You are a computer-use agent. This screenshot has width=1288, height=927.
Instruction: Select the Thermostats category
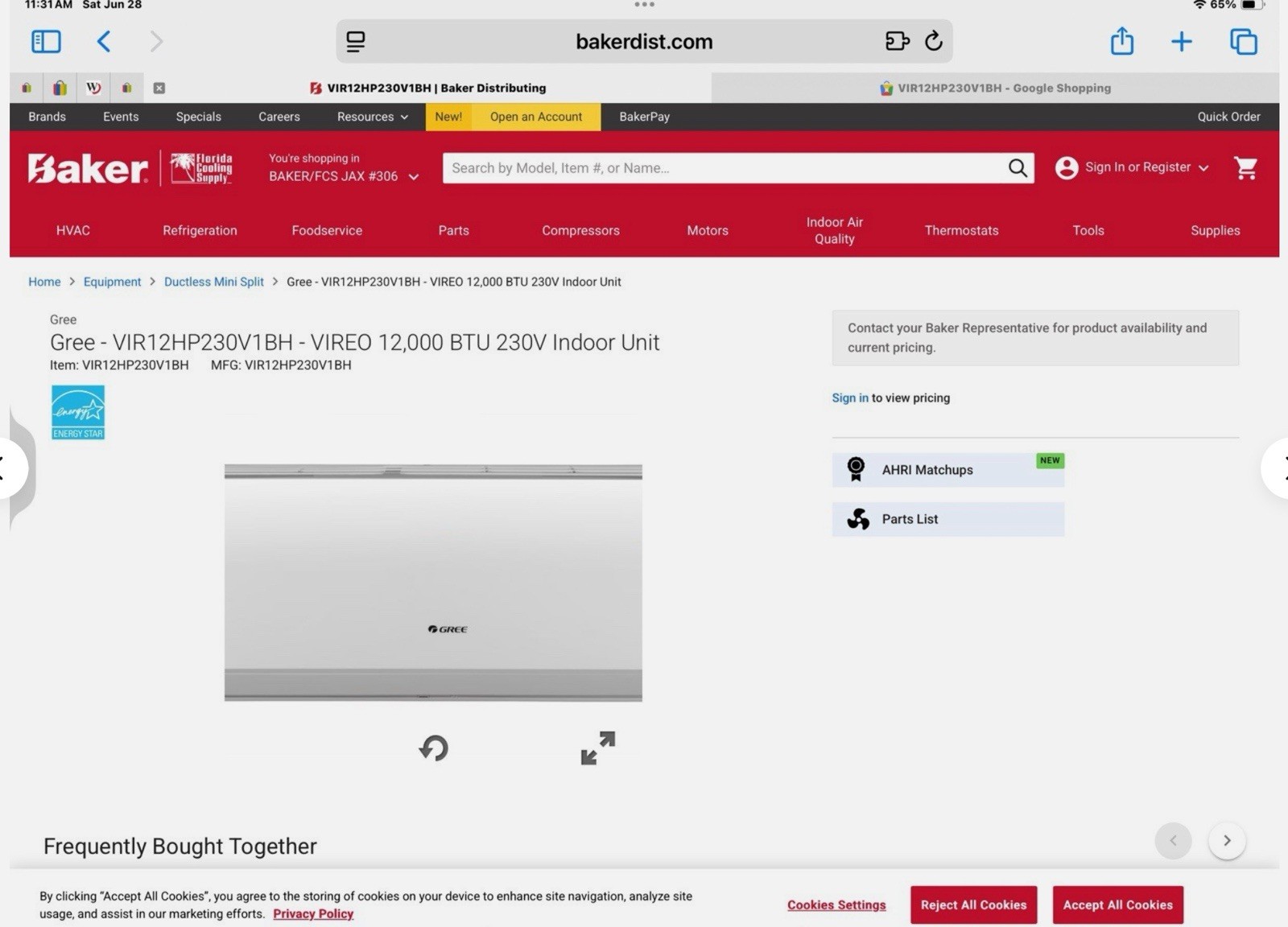(x=961, y=230)
